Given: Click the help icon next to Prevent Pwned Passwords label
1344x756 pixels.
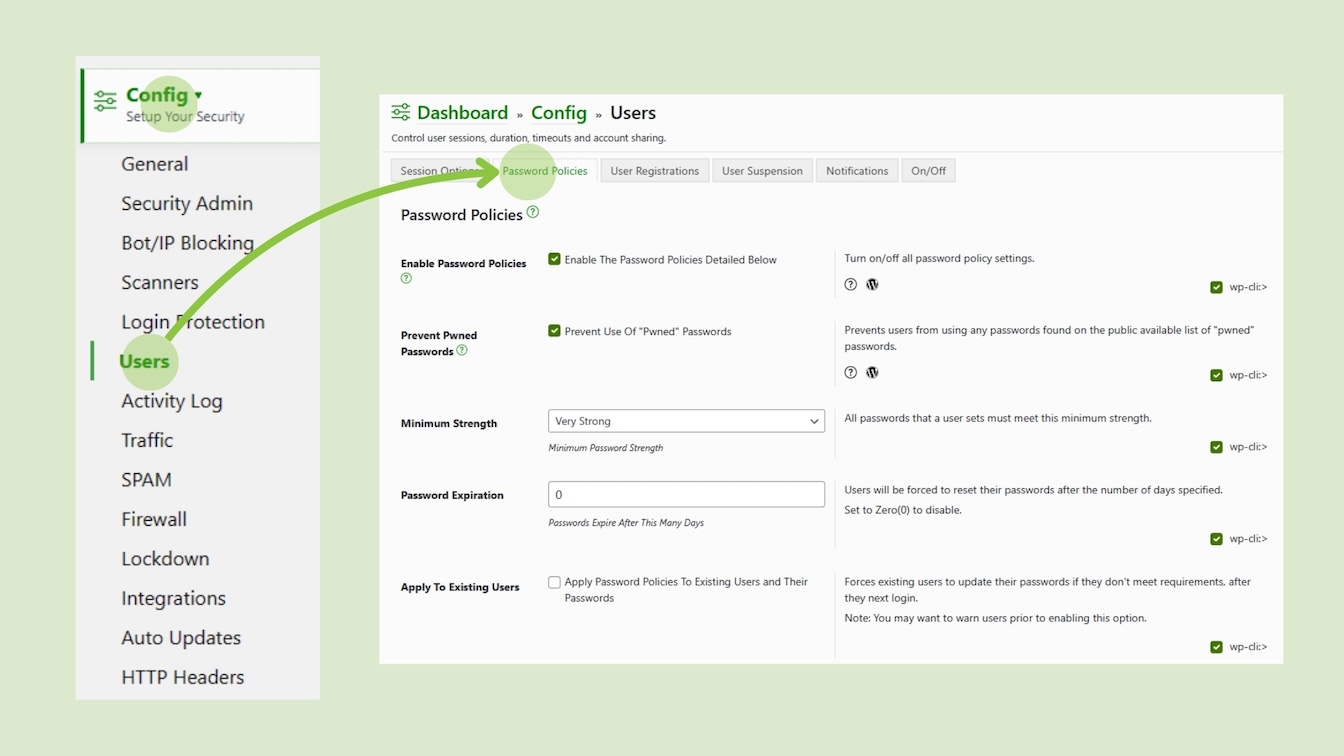Looking at the screenshot, I should pyautogui.click(x=462, y=351).
